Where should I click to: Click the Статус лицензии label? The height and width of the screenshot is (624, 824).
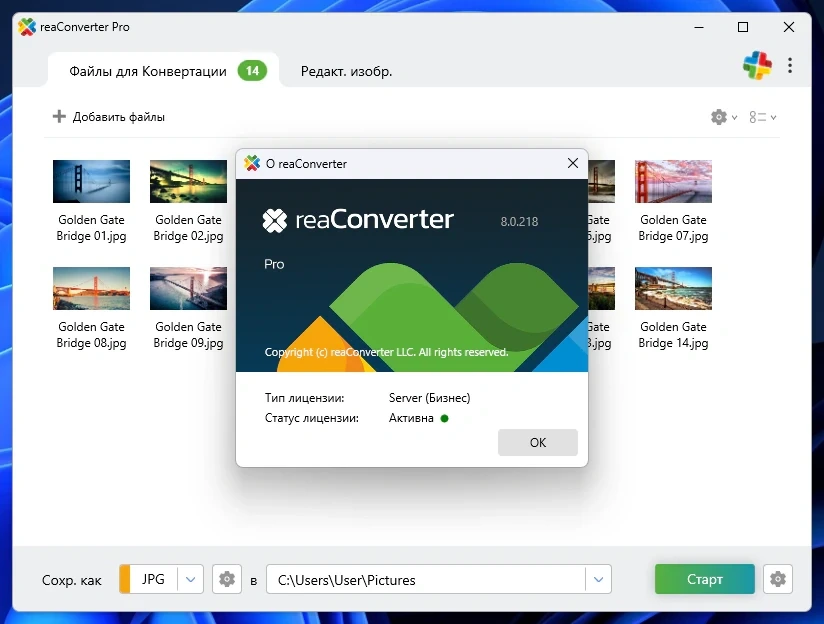[x=312, y=418]
